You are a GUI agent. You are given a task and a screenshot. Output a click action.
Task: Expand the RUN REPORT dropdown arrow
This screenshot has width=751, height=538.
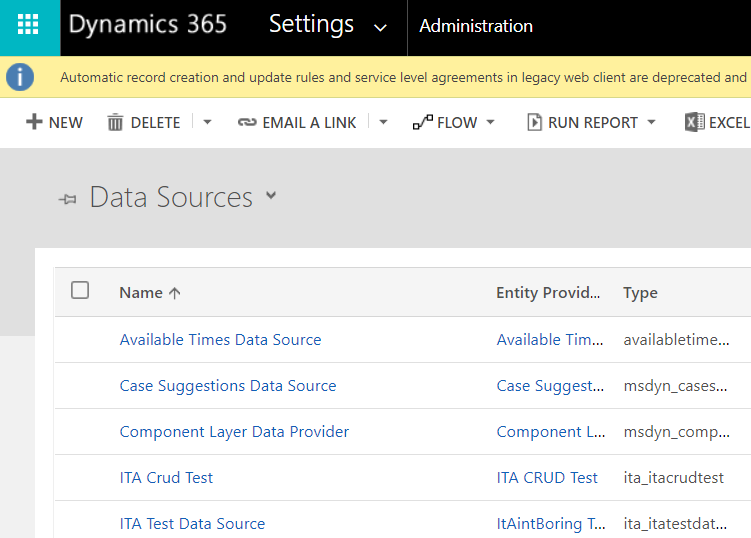(651, 122)
